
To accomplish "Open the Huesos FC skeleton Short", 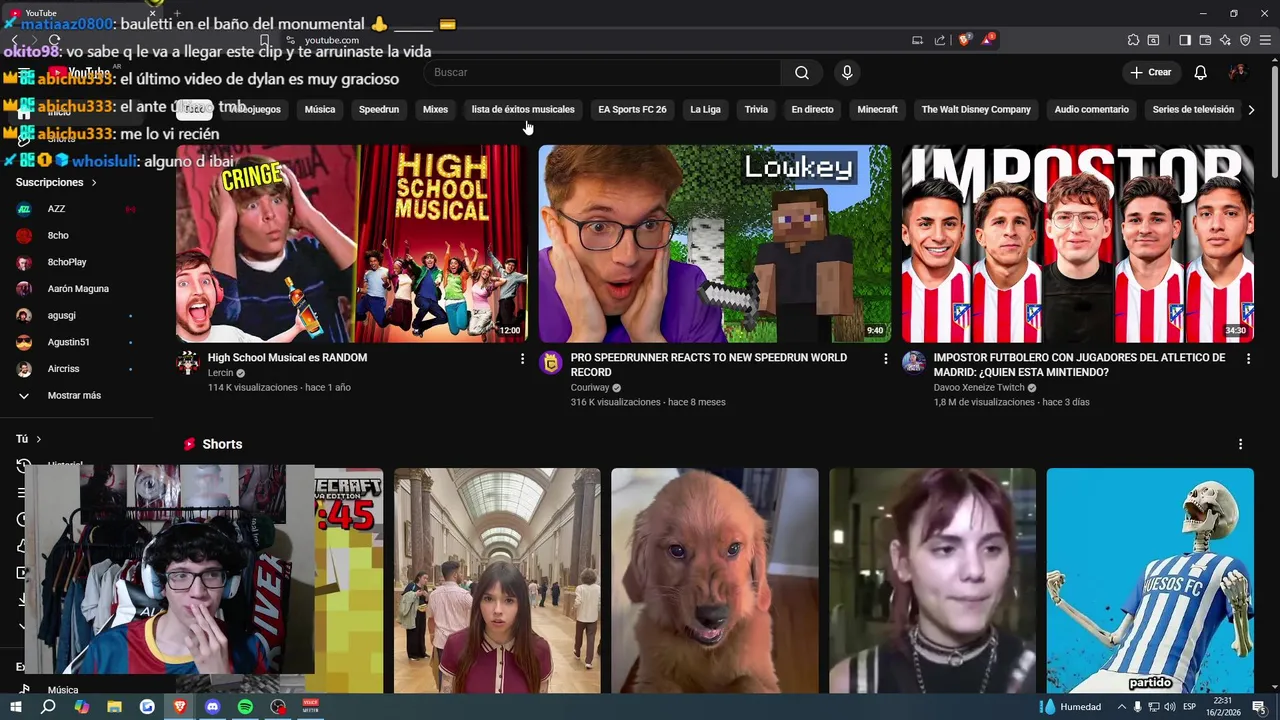I will tap(1150, 580).
